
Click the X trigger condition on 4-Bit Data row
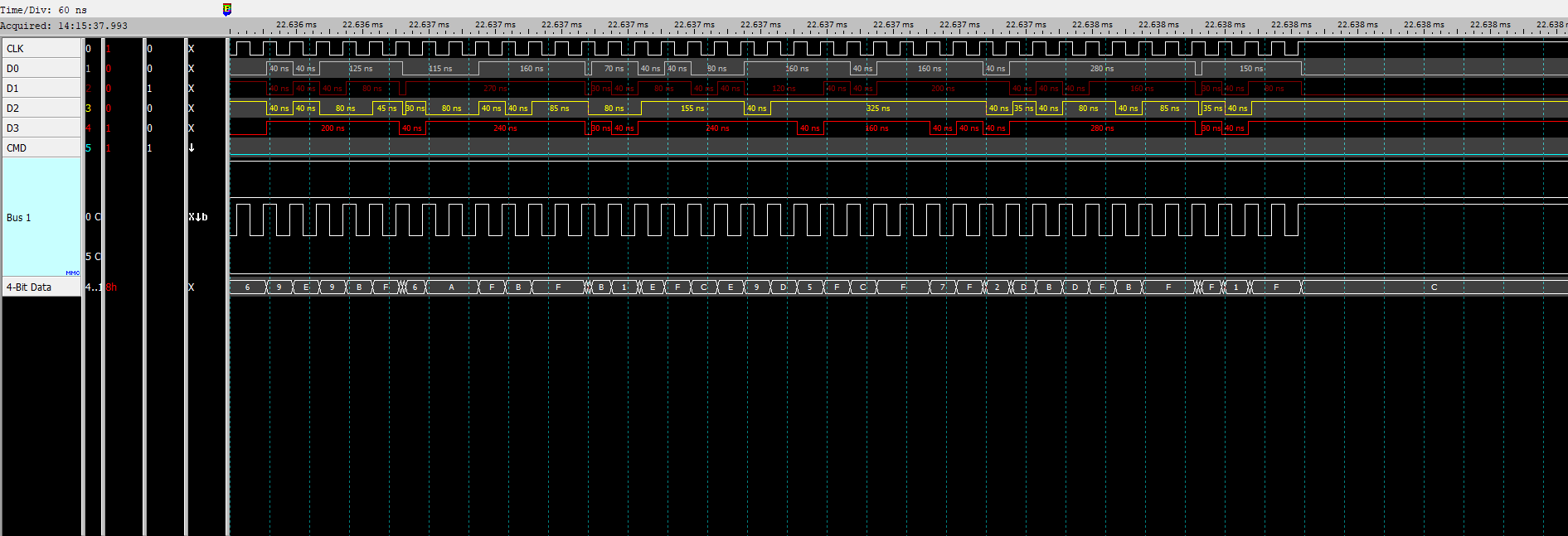pos(192,287)
